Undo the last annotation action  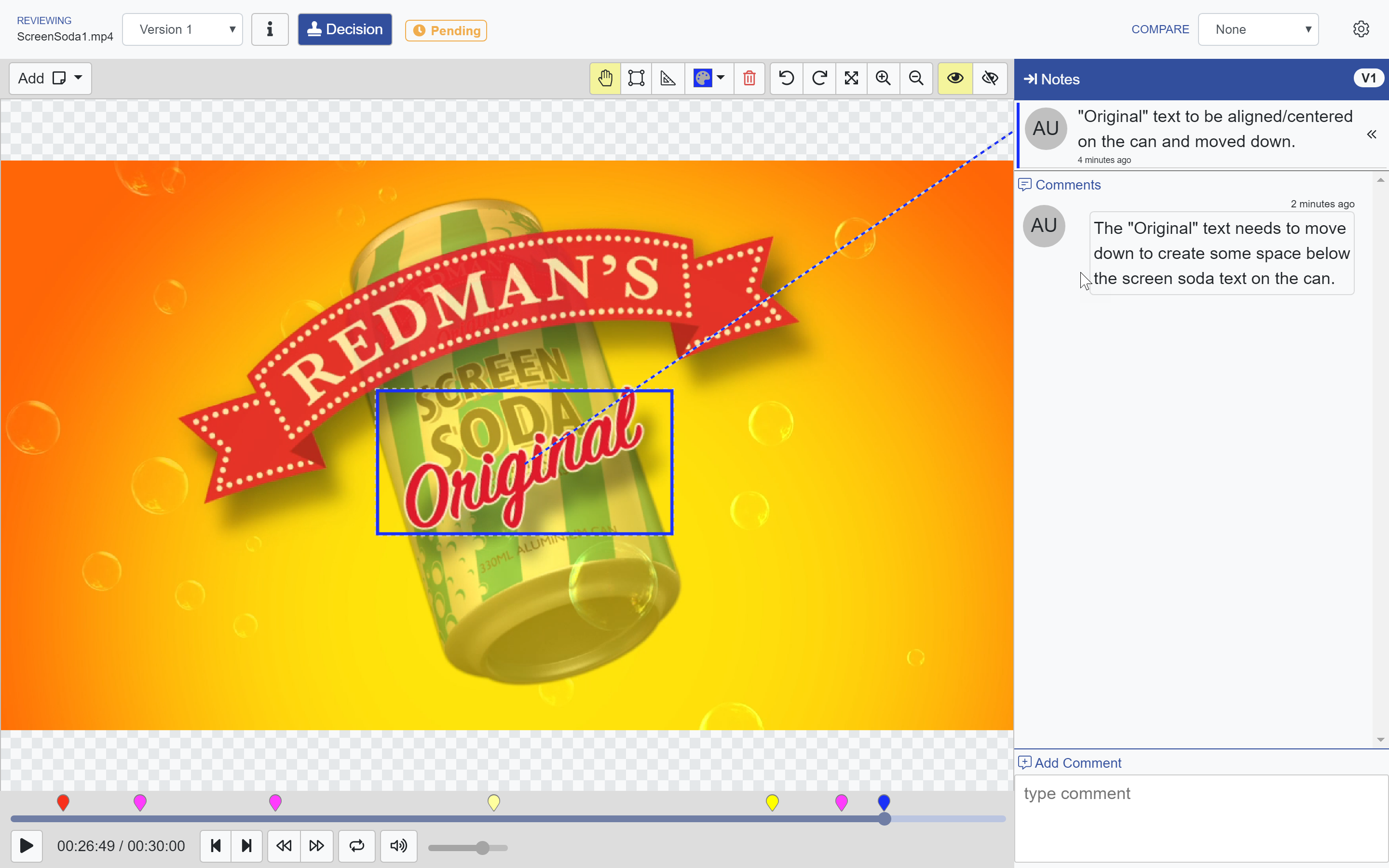[786, 78]
